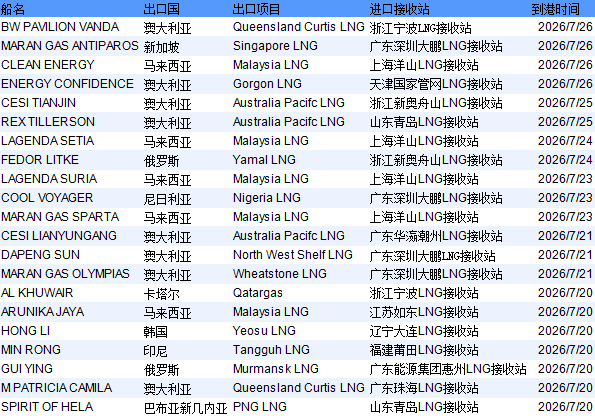Select the 巴布亚新几内亚 country cell
This screenshot has height=416, width=595.
pyautogui.click(x=186, y=408)
